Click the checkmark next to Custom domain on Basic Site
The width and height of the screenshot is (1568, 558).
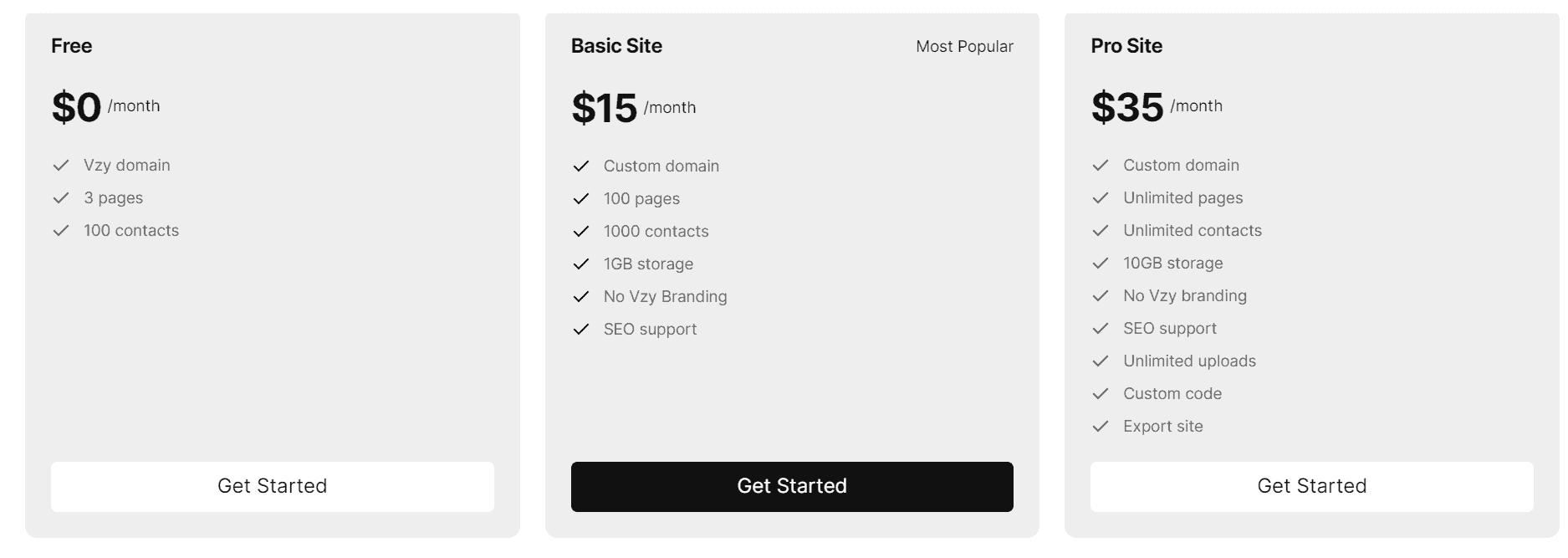pyautogui.click(x=580, y=166)
